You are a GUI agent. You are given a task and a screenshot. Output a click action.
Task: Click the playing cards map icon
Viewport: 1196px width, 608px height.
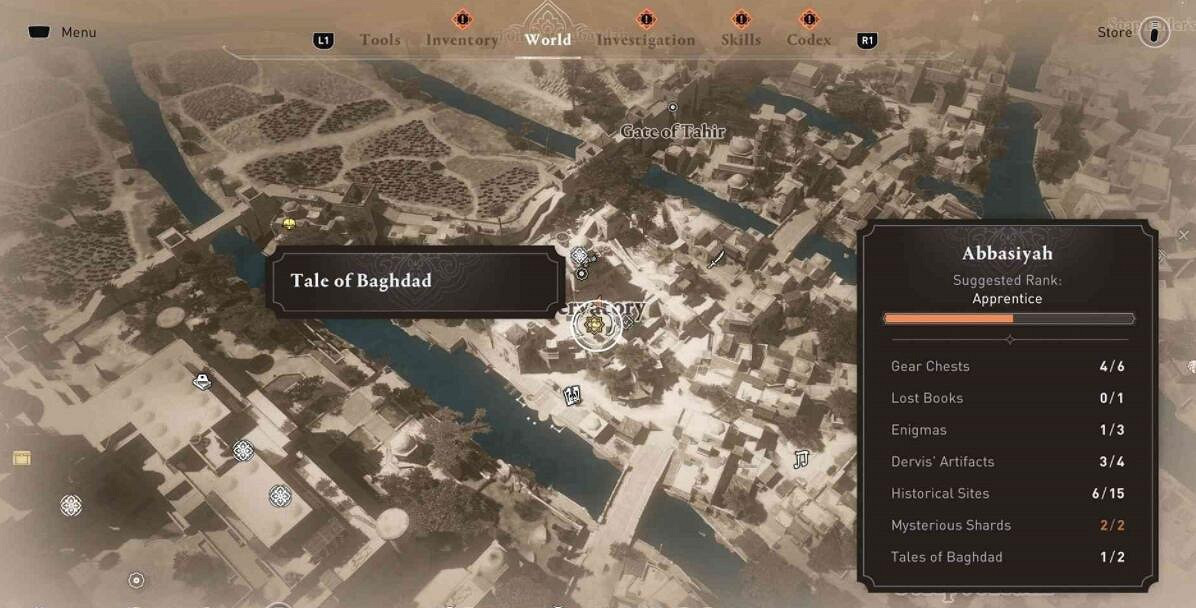pyautogui.click(x=571, y=395)
